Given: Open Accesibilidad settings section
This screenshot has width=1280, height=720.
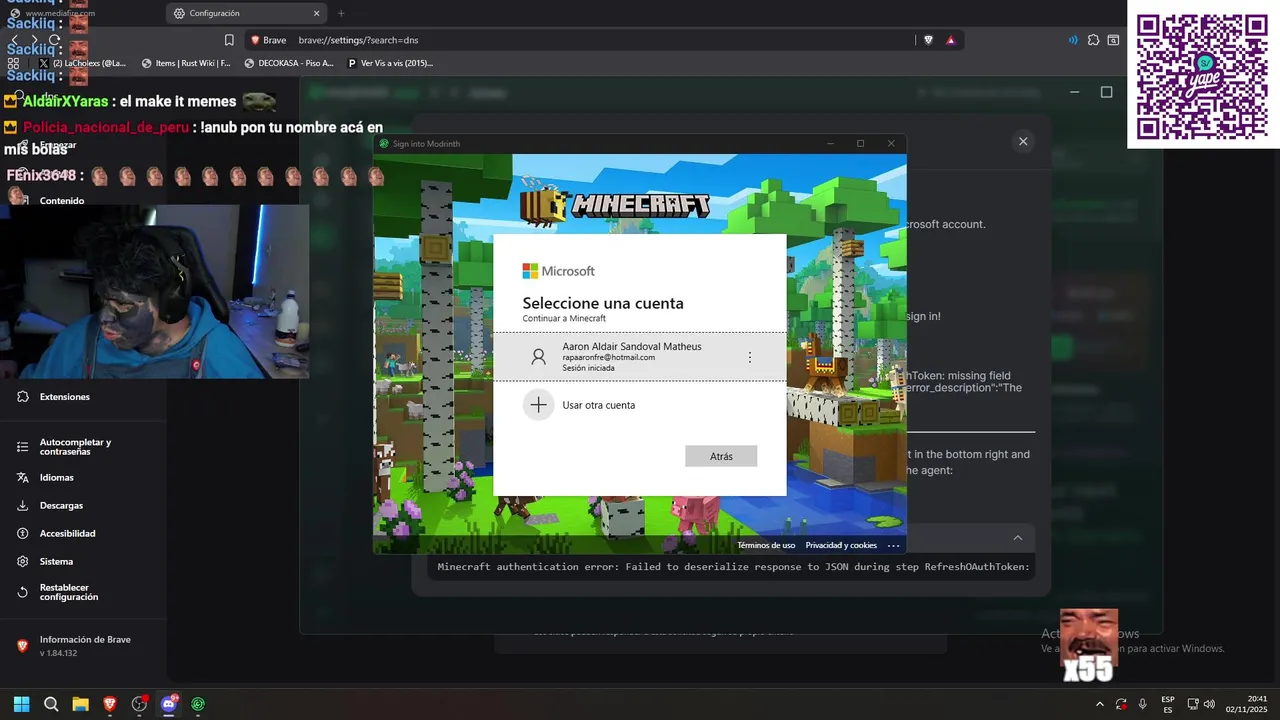Looking at the screenshot, I should click(x=67, y=534).
